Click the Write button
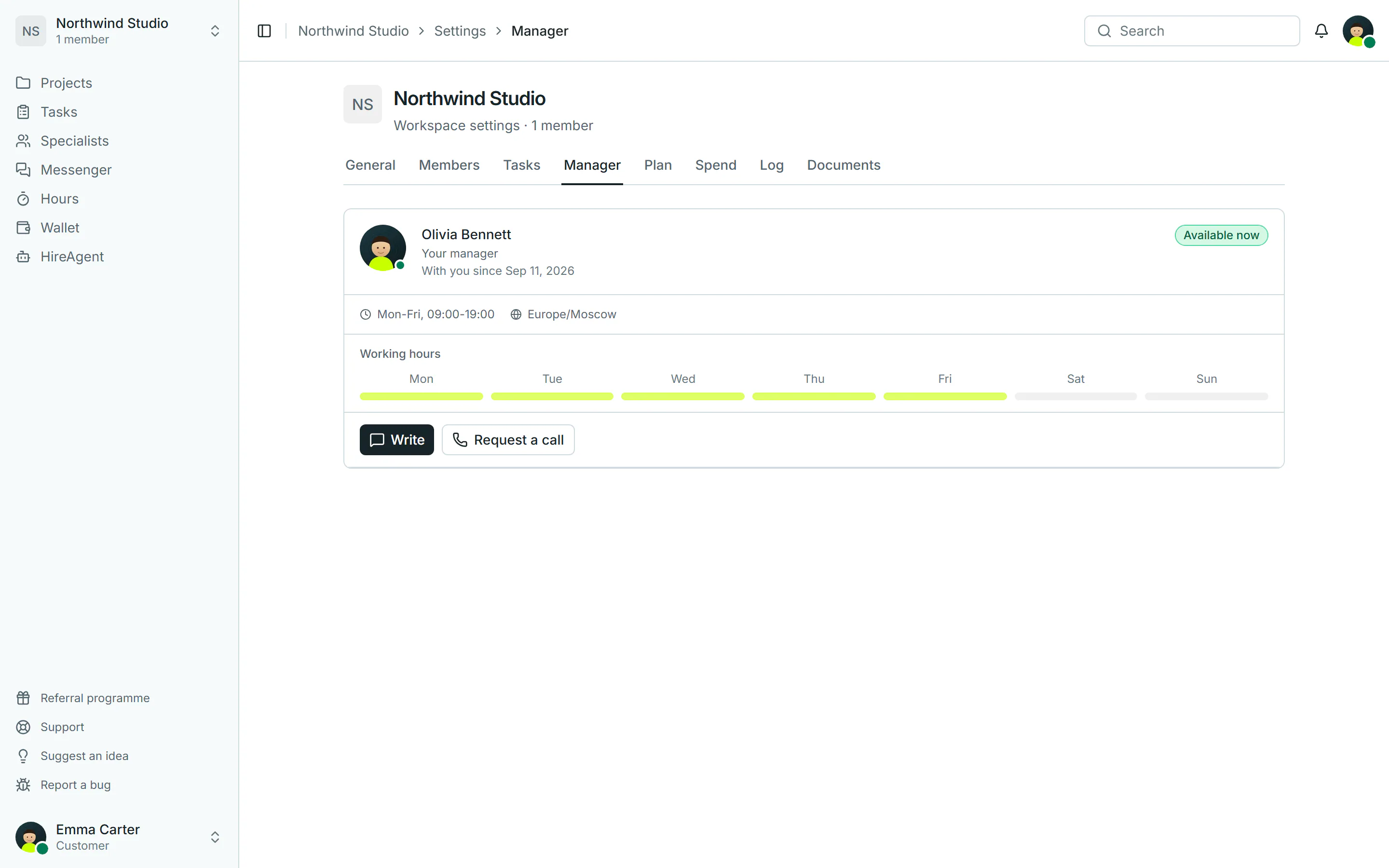The height and width of the screenshot is (868, 1389). pyautogui.click(x=396, y=440)
